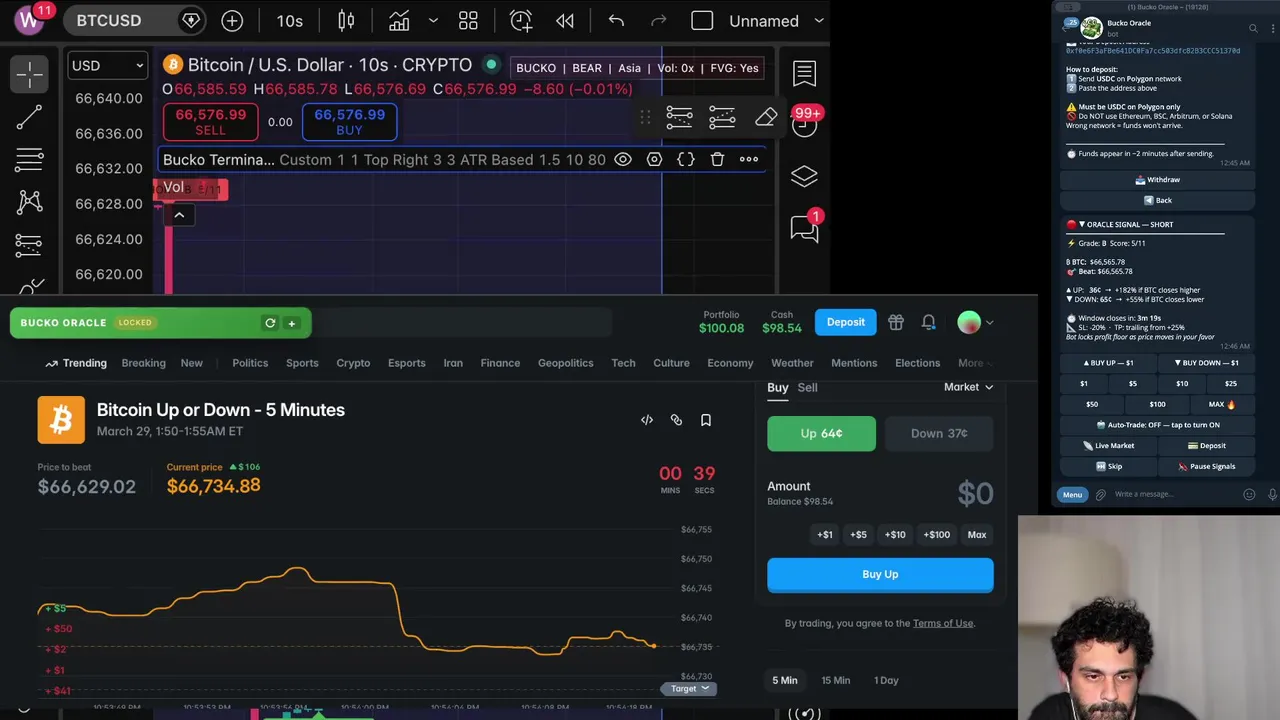
Task: Expand the indicators dropdown arrow
Action: pyautogui.click(x=433, y=21)
